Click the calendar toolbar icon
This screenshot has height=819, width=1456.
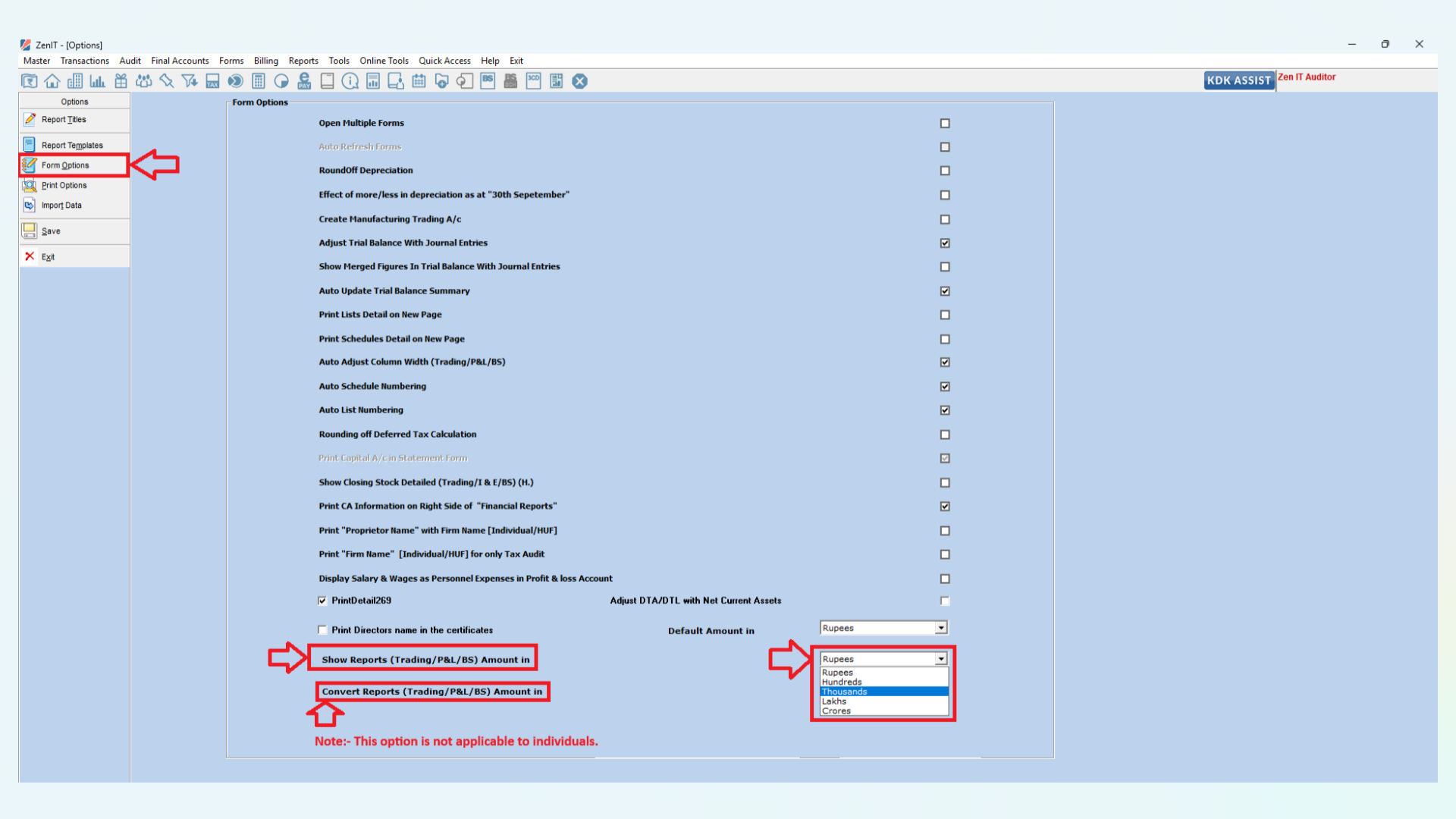[x=419, y=81]
